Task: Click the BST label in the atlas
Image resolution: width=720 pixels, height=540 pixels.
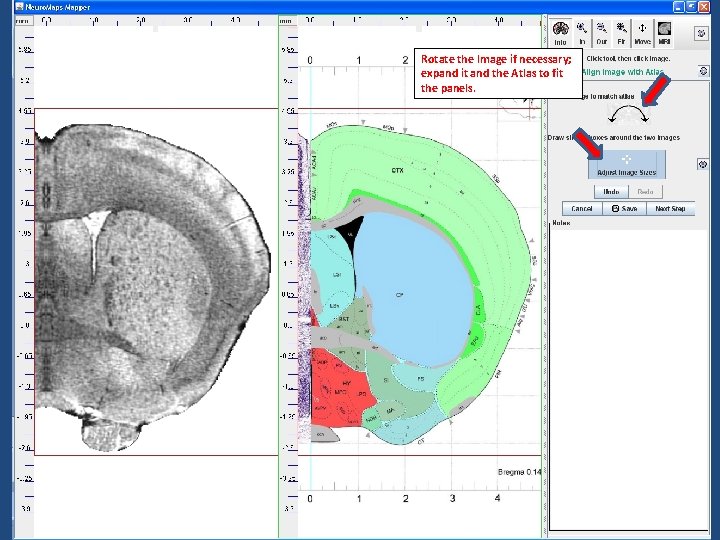Action: (343, 319)
